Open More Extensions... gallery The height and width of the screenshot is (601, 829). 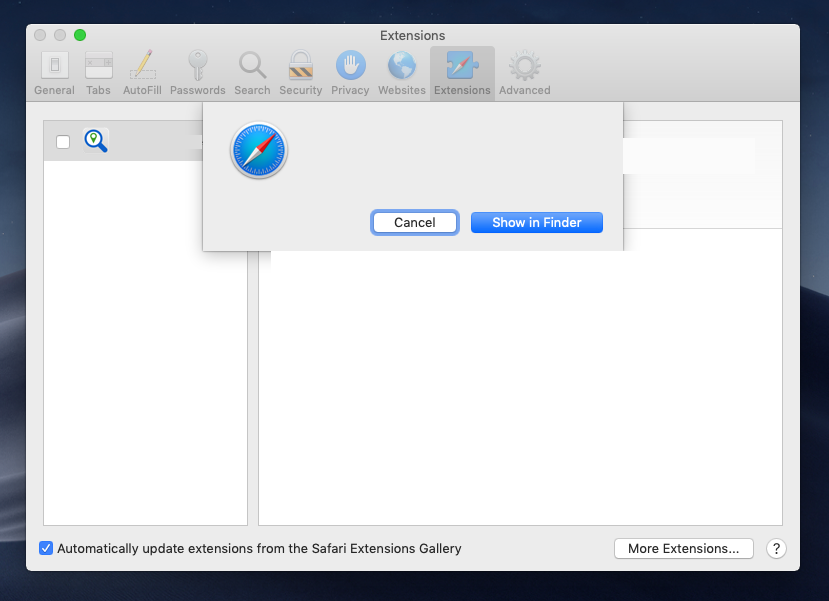(x=683, y=548)
